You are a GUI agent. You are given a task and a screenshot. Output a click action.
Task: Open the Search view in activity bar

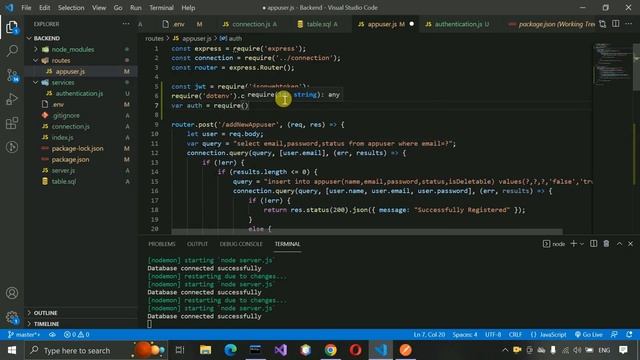tap(12, 51)
